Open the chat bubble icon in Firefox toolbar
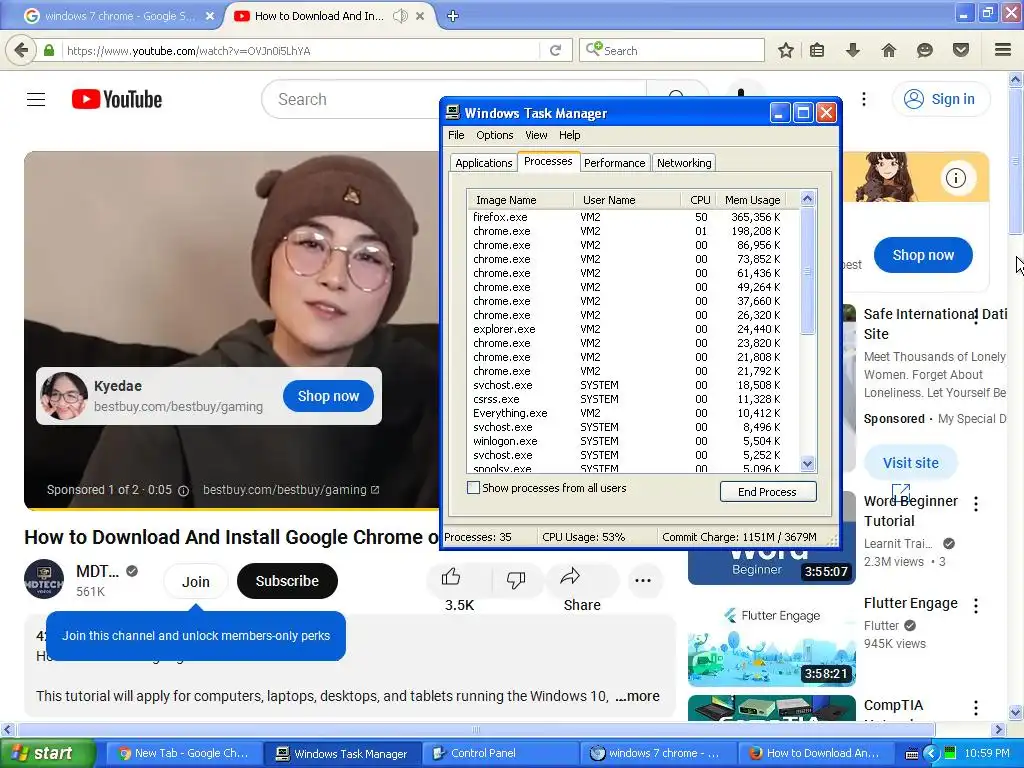 click(x=924, y=50)
